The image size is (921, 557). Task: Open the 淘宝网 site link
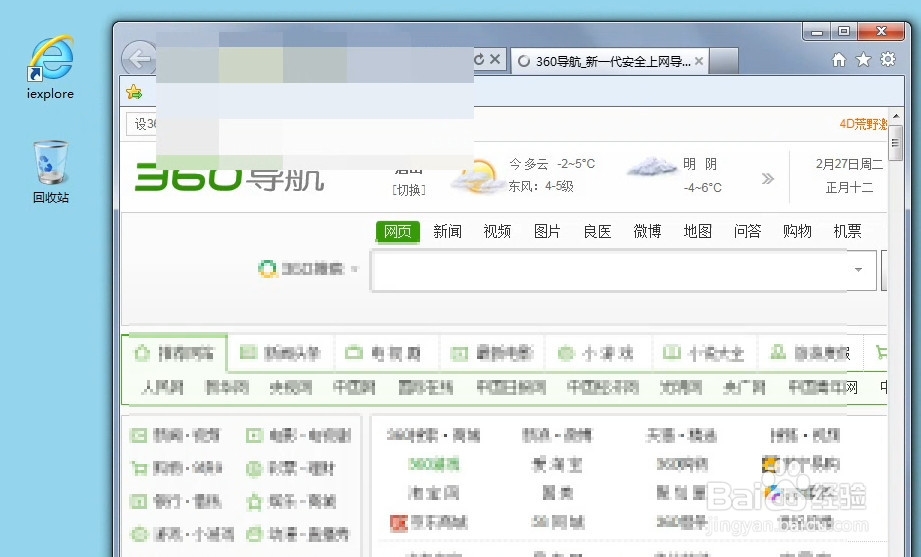click(433, 492)
